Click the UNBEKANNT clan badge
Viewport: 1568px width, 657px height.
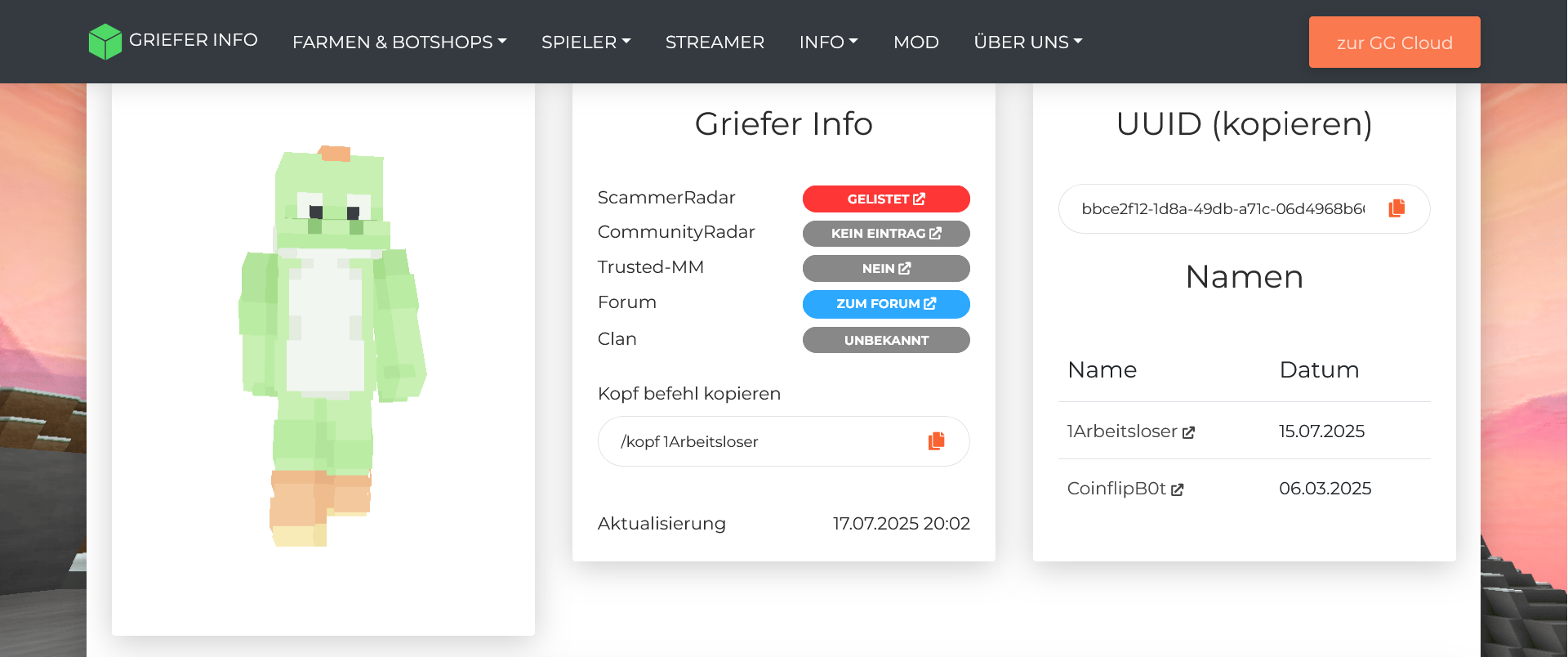tap(886, 340)
